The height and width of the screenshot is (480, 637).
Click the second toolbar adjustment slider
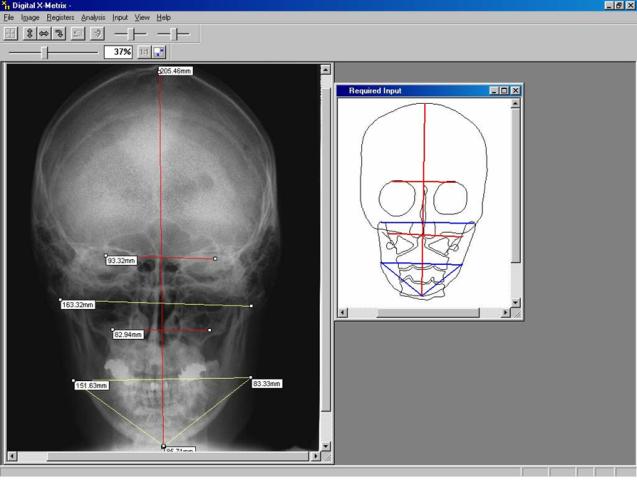click(x=173, y=34)
